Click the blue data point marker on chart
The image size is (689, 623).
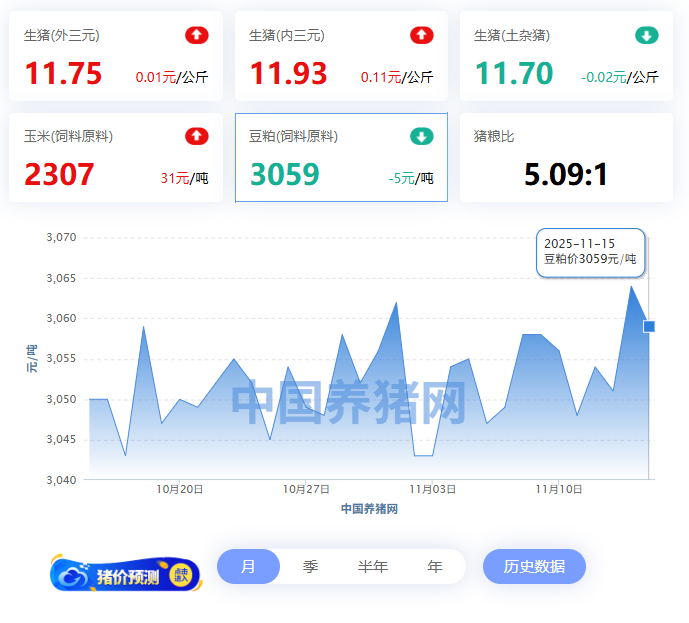pyautogui.click(x=649, y=326)
